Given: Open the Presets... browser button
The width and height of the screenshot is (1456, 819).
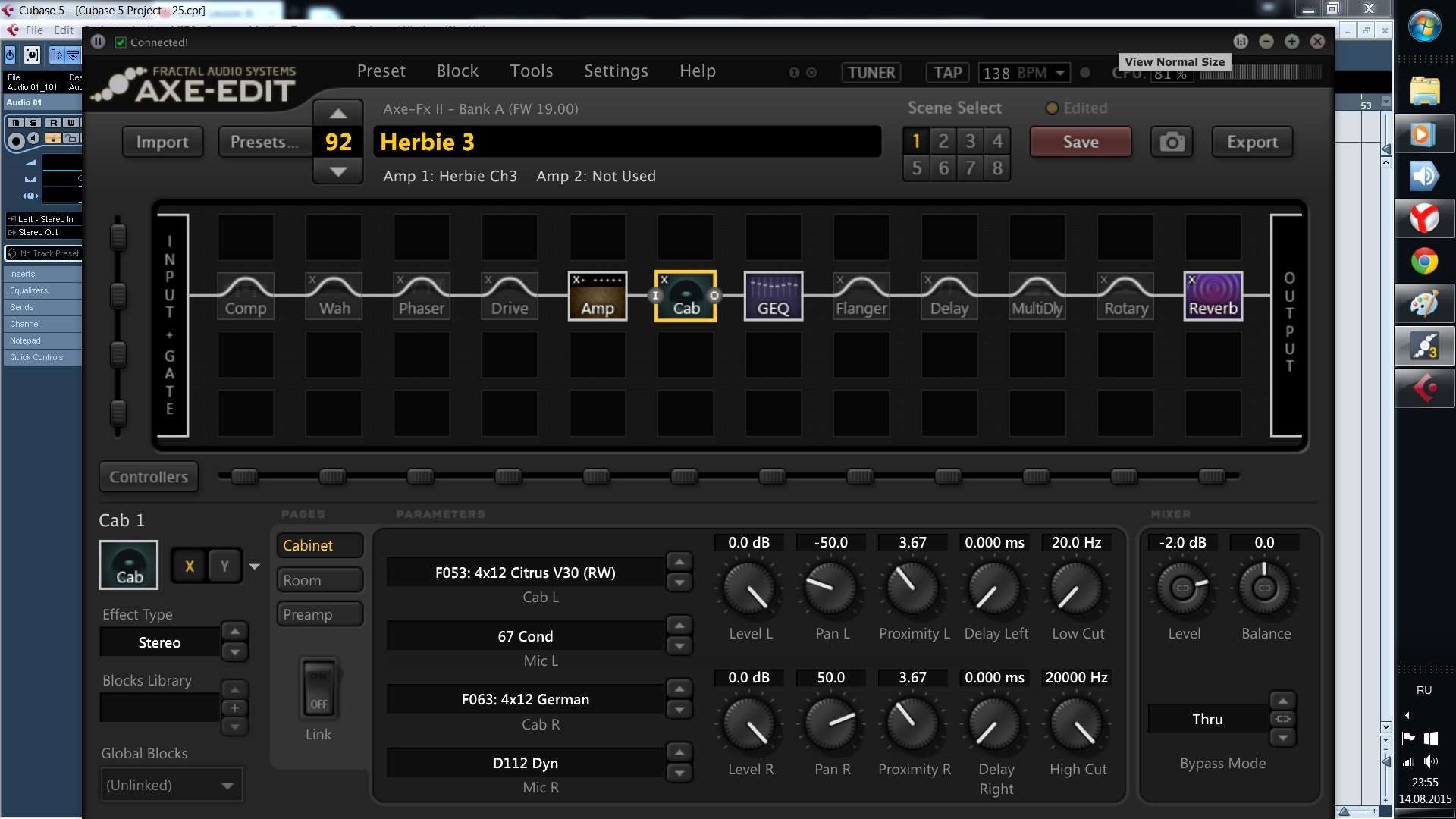Looking at the screenshot, I should tap(265, 142).
